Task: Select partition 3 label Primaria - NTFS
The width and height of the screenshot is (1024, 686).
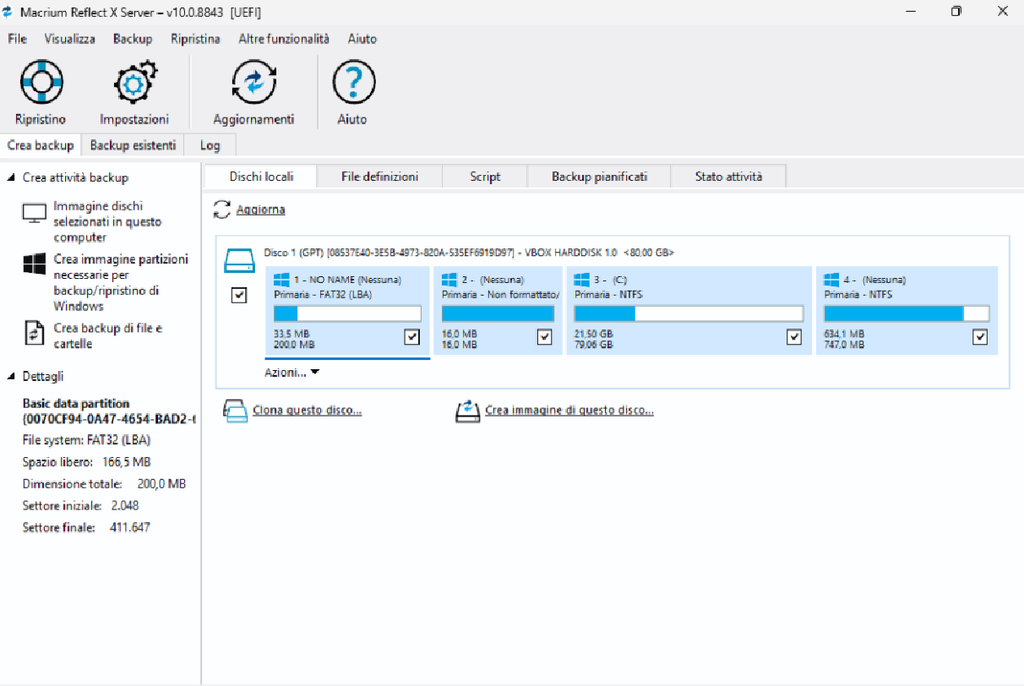Action: [x=609, y=295]
